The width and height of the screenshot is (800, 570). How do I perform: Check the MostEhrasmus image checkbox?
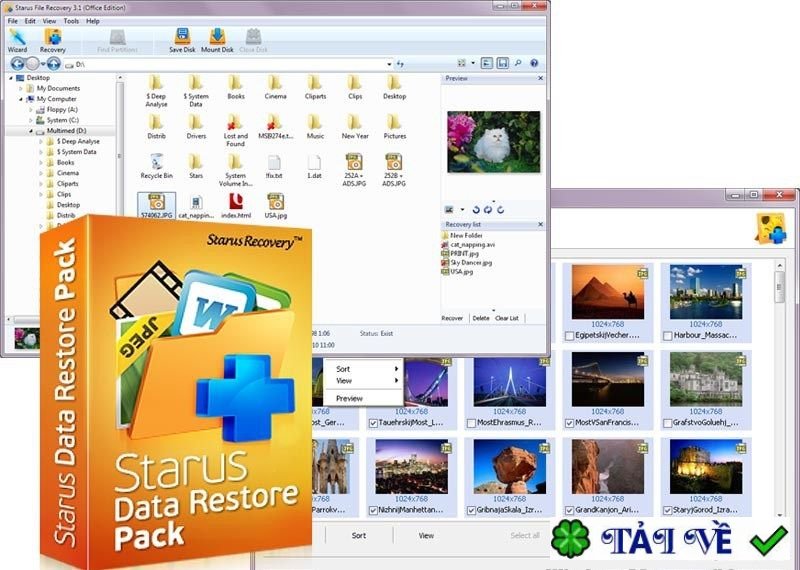pos(471,423)
